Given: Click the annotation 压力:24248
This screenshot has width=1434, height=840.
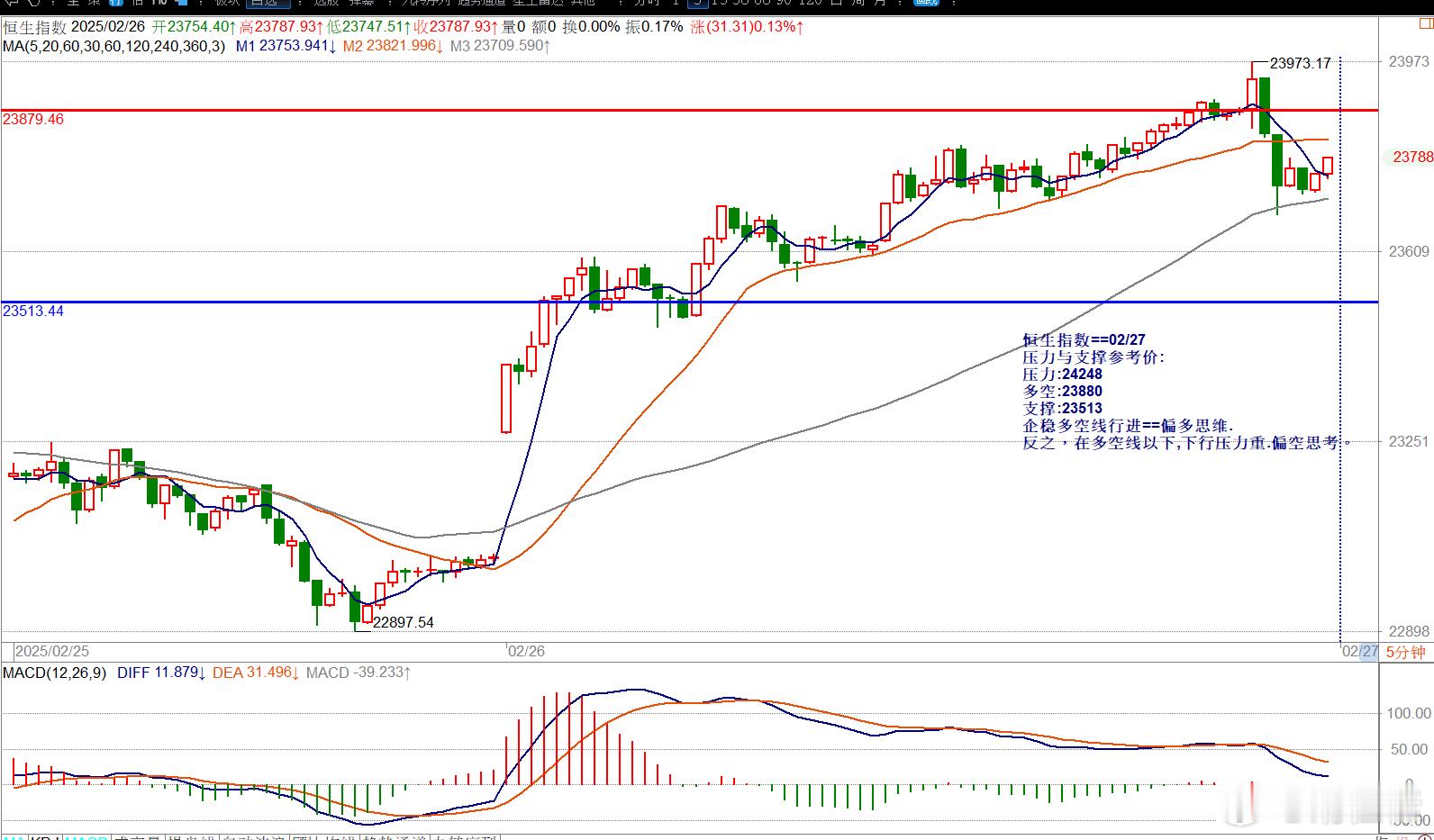Looking at the screenshot, I should (x=1063, y=374).
